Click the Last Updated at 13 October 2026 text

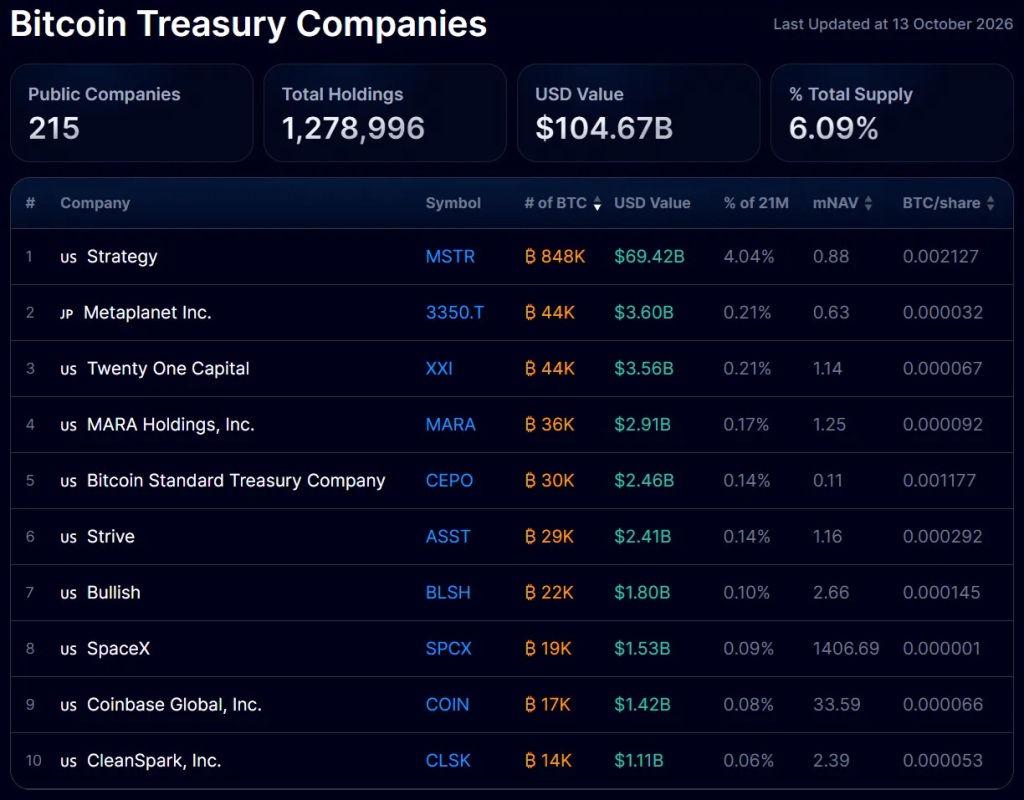pyautogui.click(x=893, y=24)
